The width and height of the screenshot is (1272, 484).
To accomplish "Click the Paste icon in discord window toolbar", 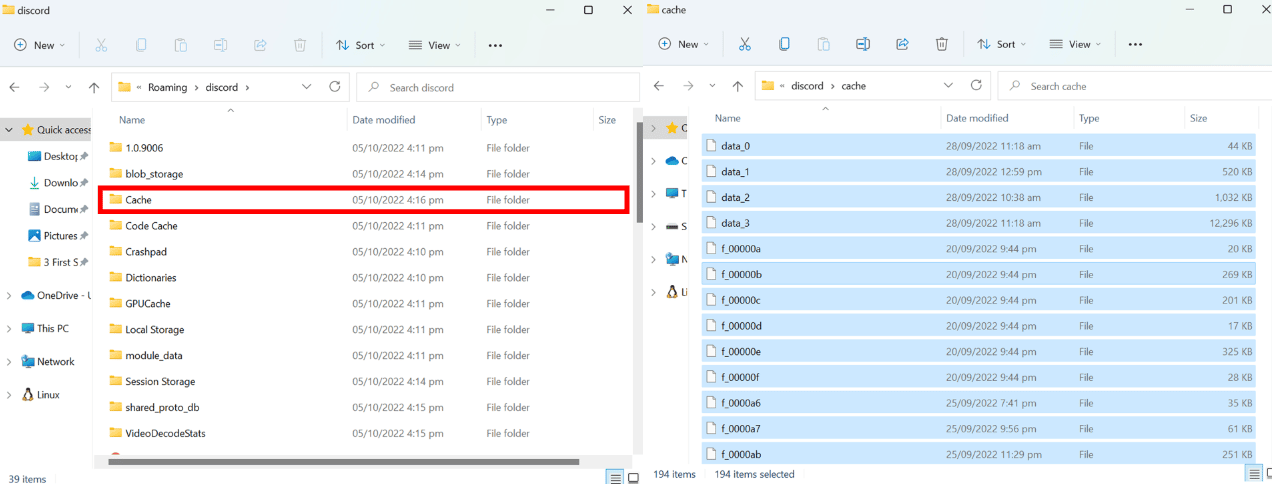I will coord(181,45).
